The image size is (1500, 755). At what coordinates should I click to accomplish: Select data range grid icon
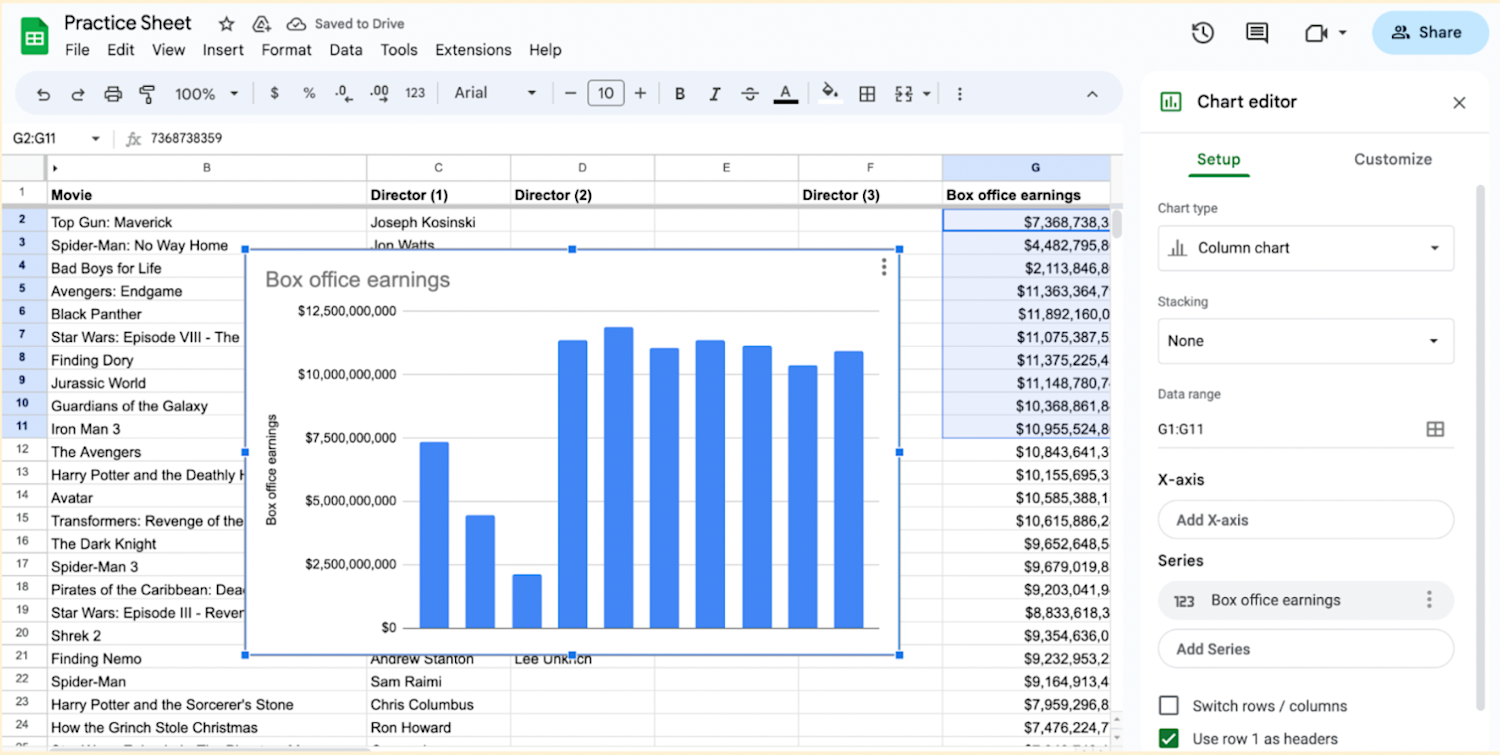click(1435, 429)
